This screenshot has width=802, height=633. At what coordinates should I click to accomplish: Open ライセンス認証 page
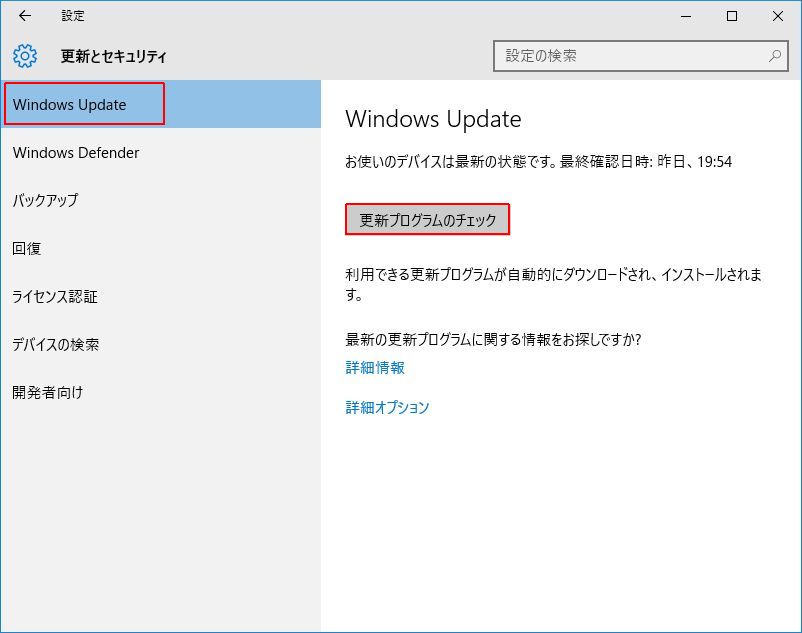(x=161, y=296)
